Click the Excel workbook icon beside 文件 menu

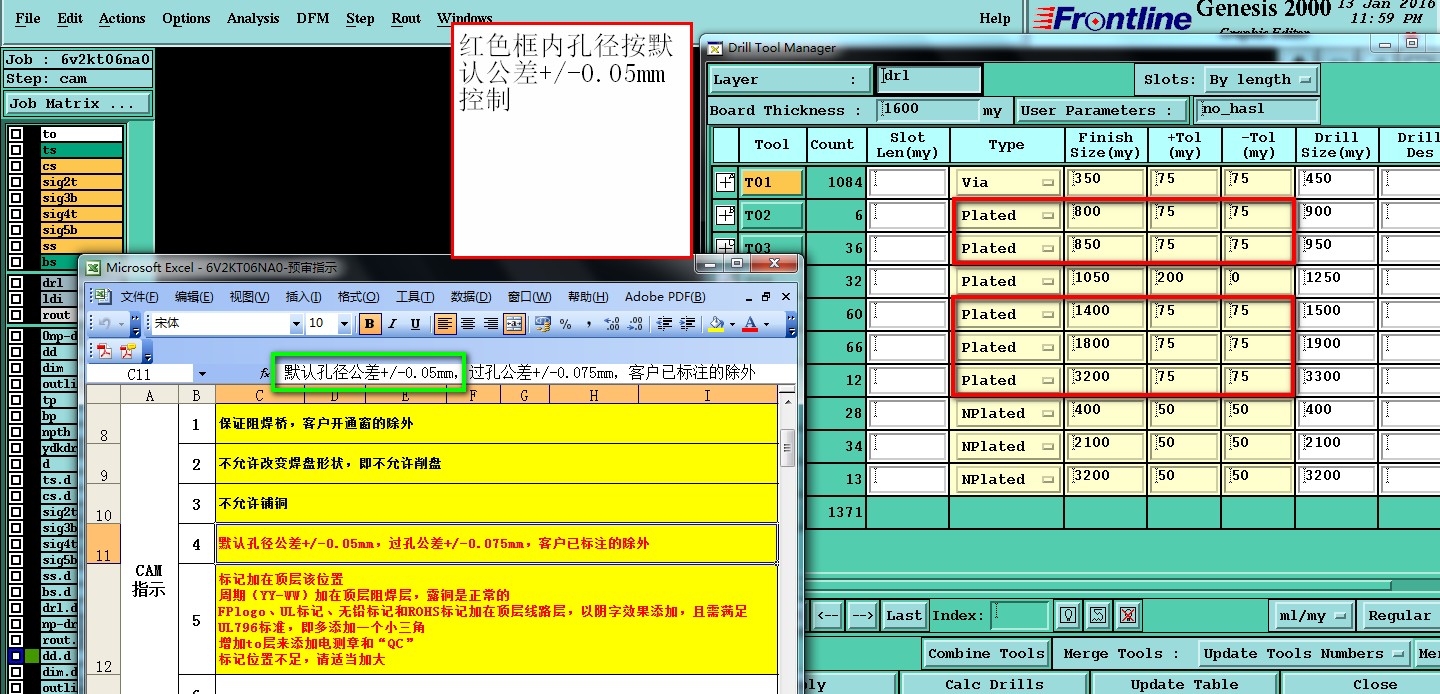pyautogui.click(x=101, y=296)
